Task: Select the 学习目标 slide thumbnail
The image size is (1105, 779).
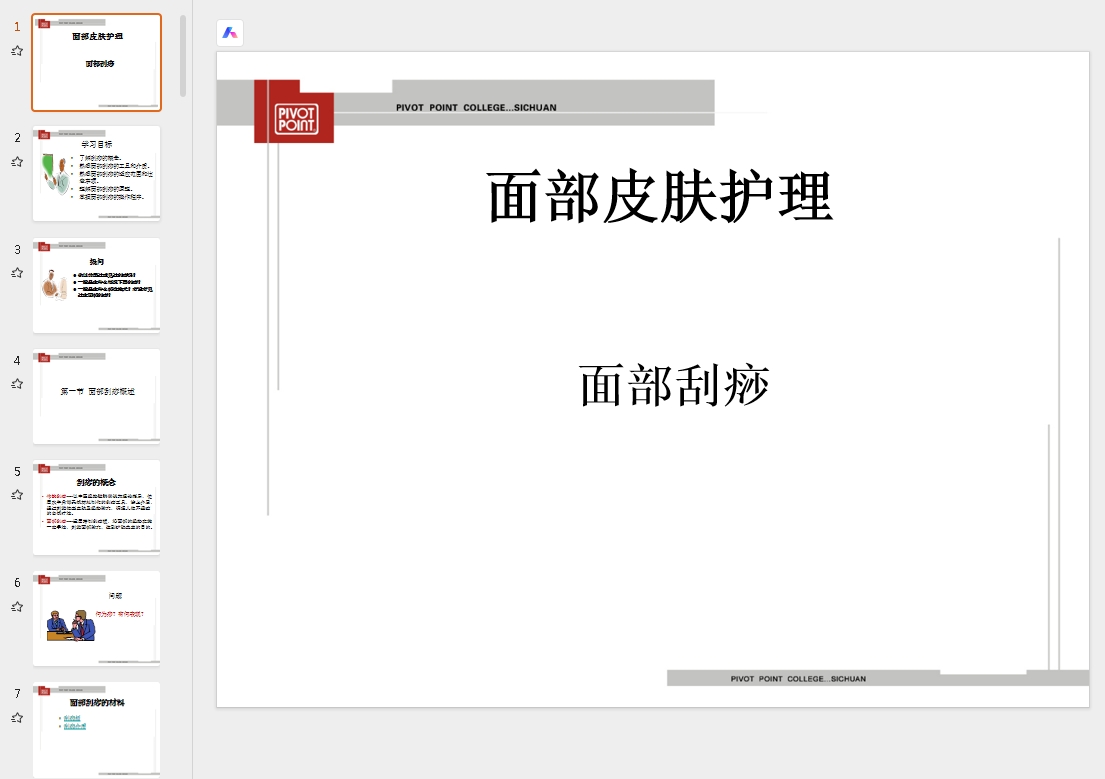Action: (x=96, y=172)
